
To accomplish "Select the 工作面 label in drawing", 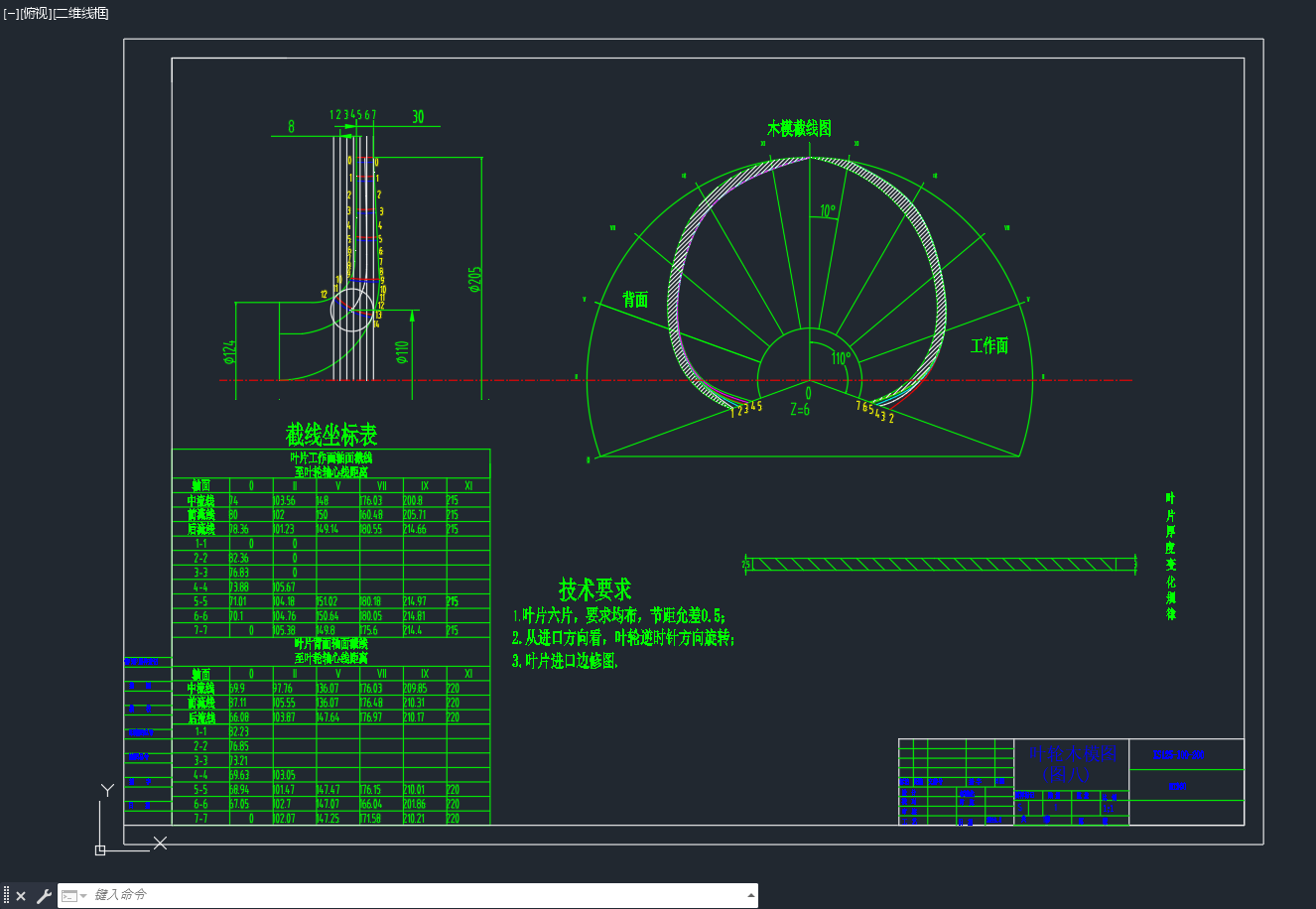I will tap(989, 345).
